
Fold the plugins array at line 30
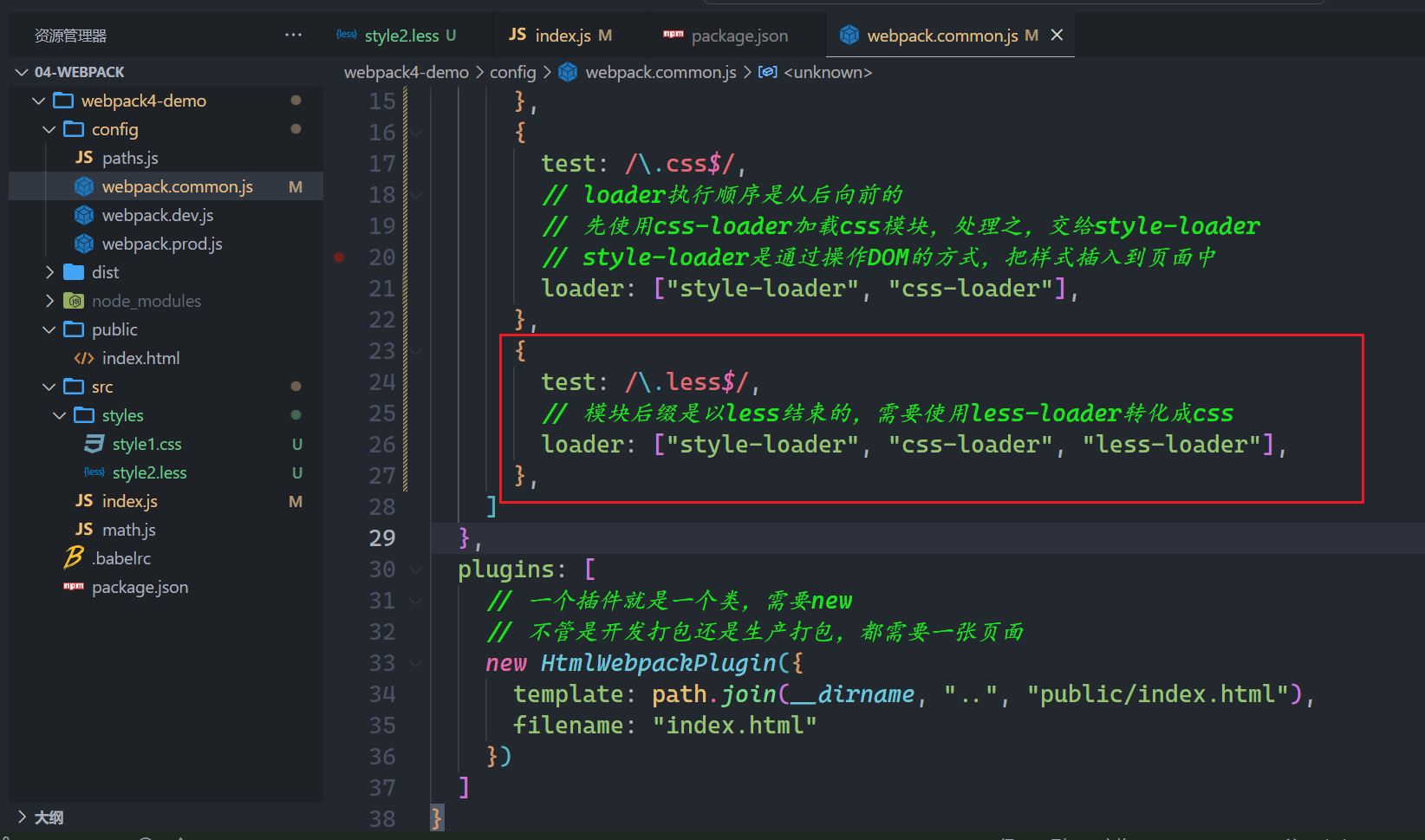(x=416, y=570)
